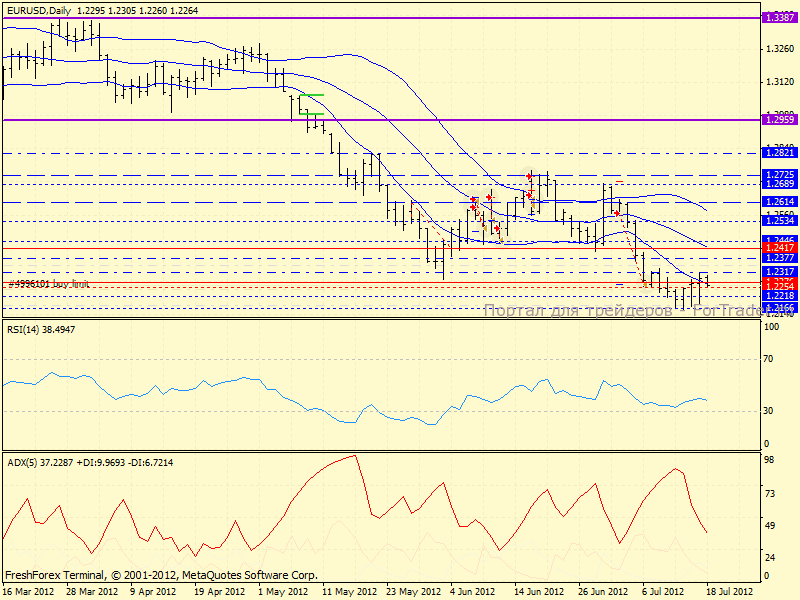This screenshot has width=800, height=600.
Task: Click the 98 value on ADX scale
Action: coord(768,460)
